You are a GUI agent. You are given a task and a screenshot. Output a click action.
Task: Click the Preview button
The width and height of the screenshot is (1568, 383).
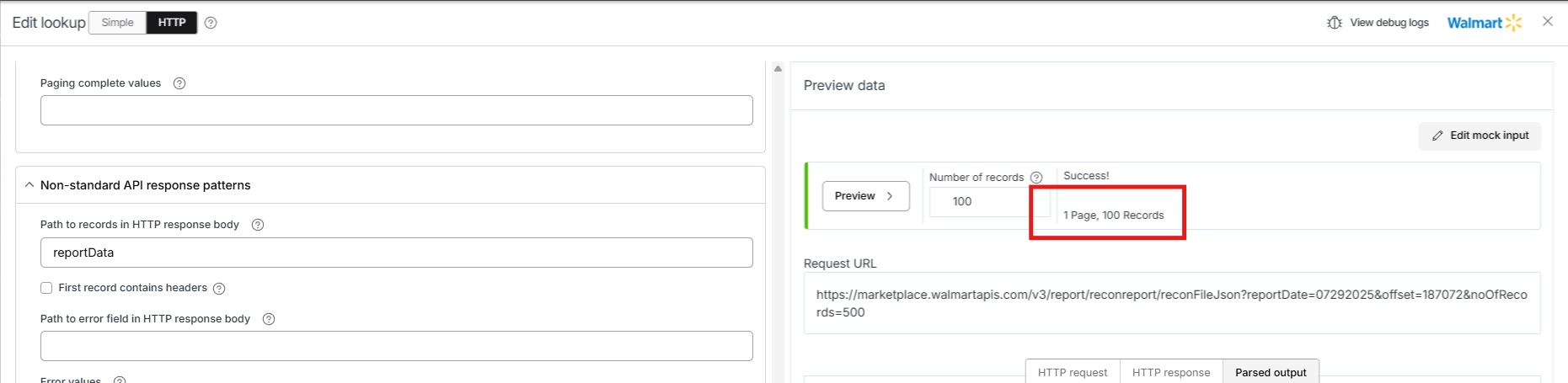coord(865,196)
